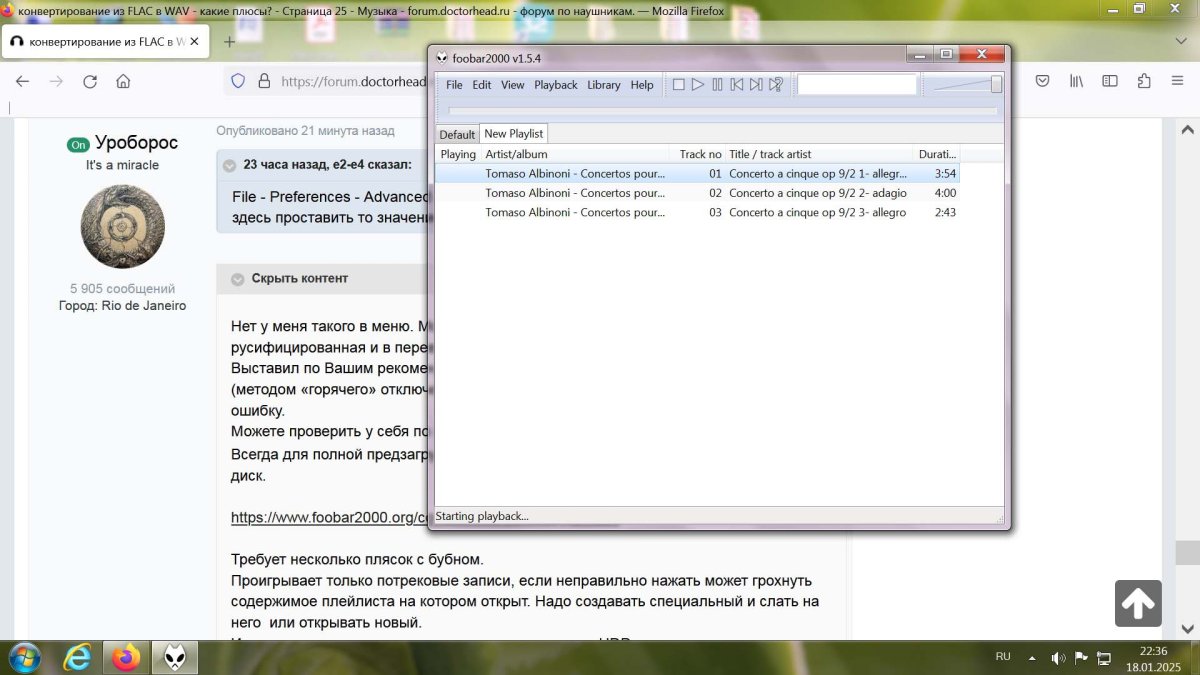
Task: Open the Help menu in foobar2000
Action: tap(642, 85)
